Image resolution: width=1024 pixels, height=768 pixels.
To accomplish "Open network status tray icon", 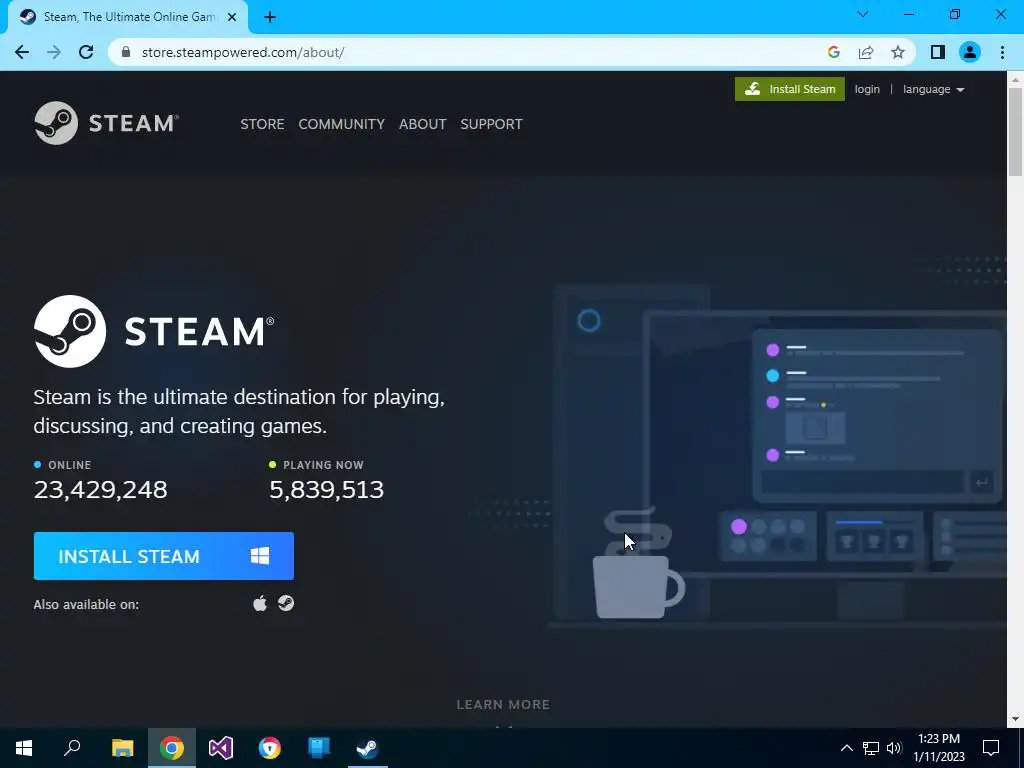I will click(871, 748).
